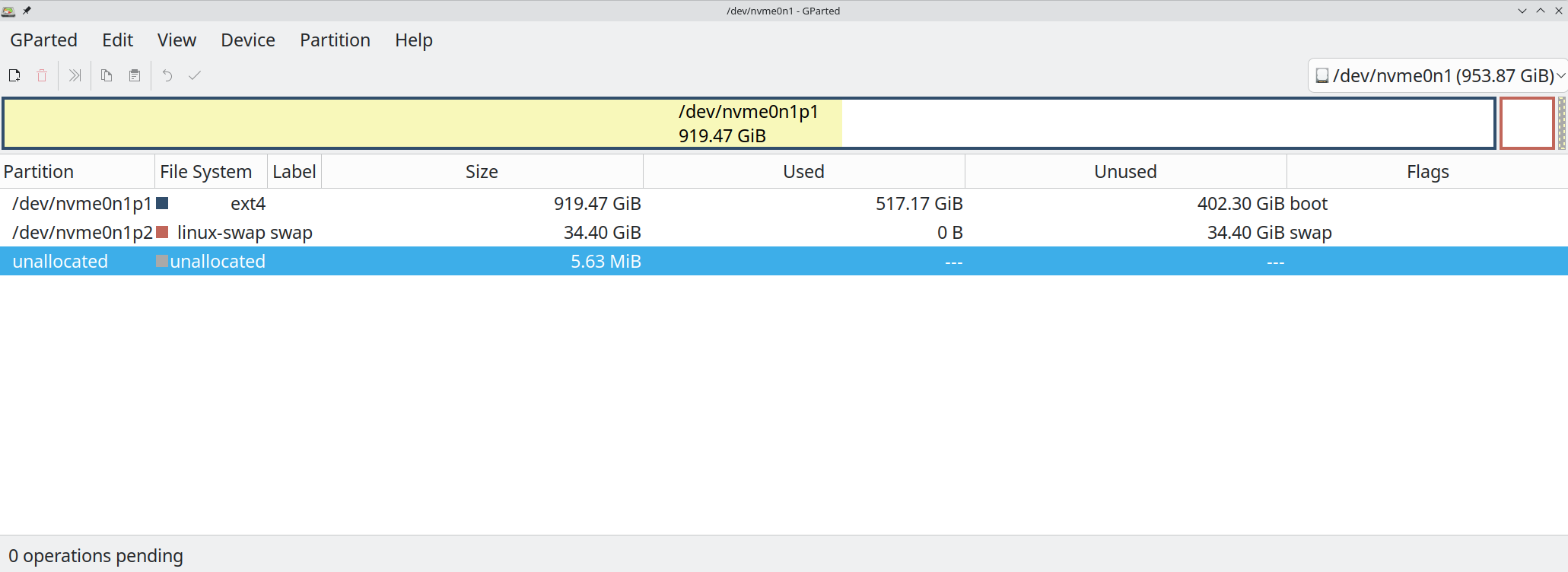
Task: Open the GParted menu
Action: [x=43, y=40]
